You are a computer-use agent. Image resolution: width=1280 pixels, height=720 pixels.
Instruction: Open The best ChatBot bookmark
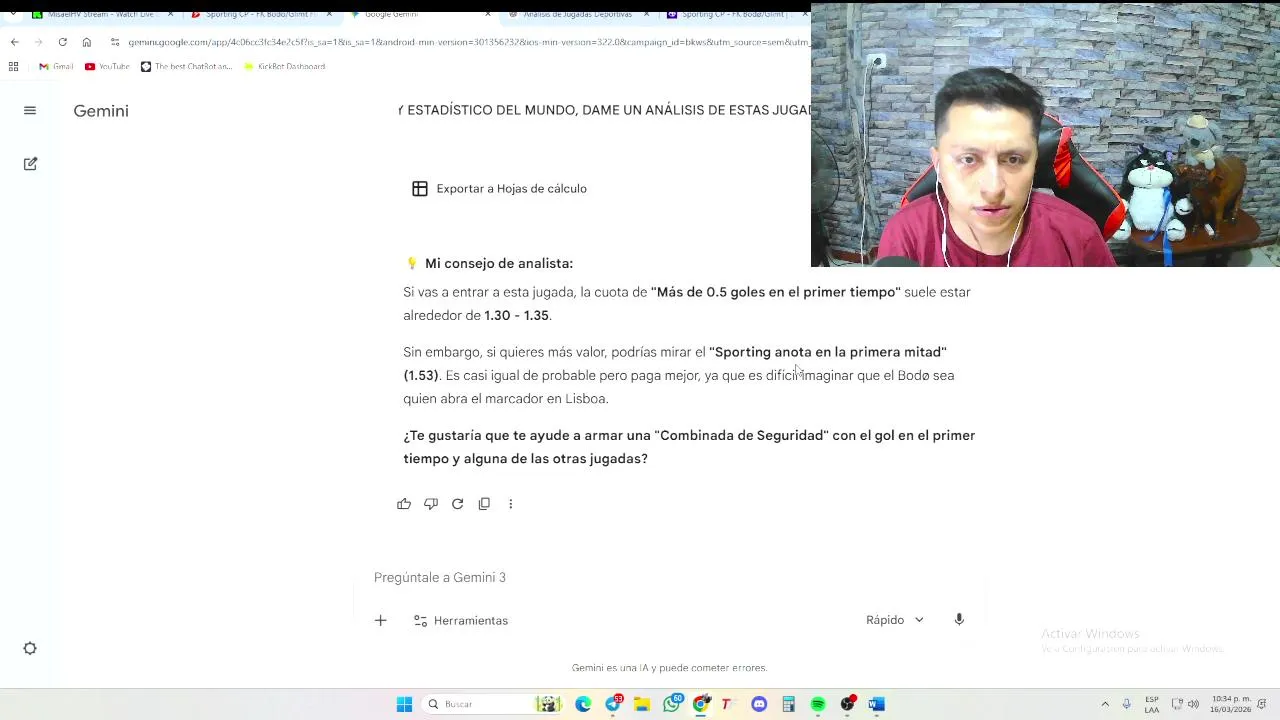(x=187, y=67)
